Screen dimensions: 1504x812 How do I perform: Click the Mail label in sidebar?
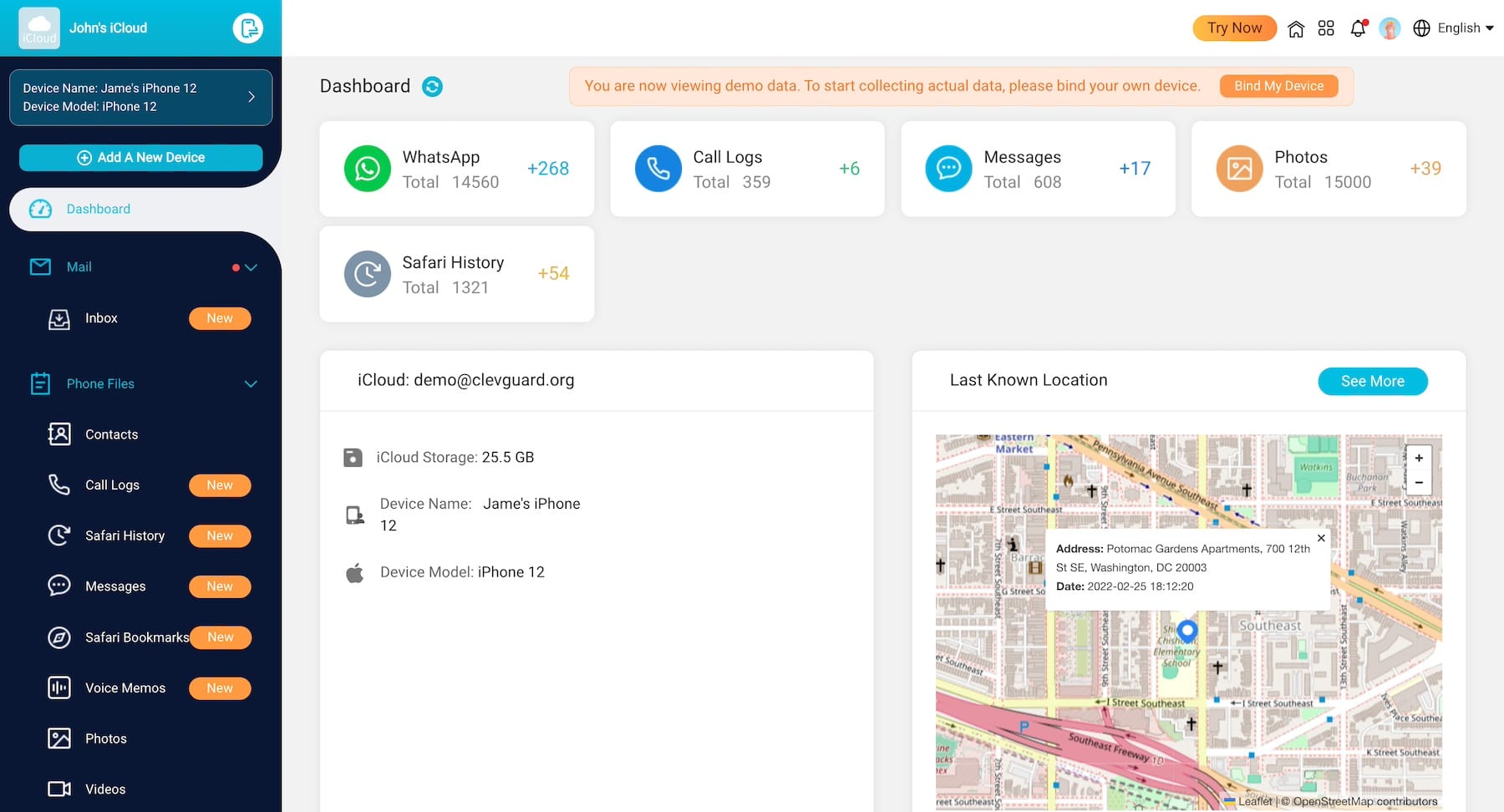[79, 267]
